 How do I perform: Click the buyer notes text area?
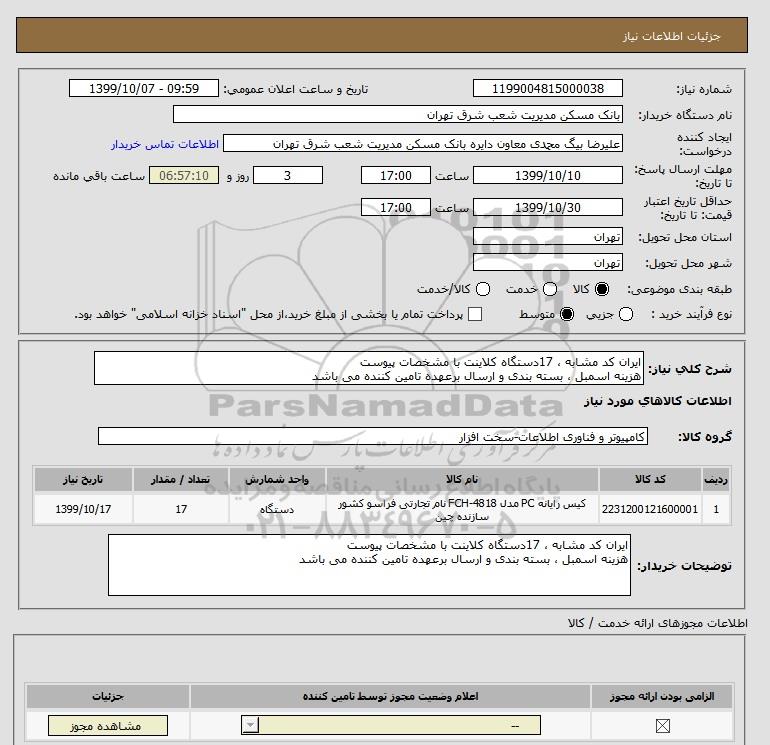(369, 565)
